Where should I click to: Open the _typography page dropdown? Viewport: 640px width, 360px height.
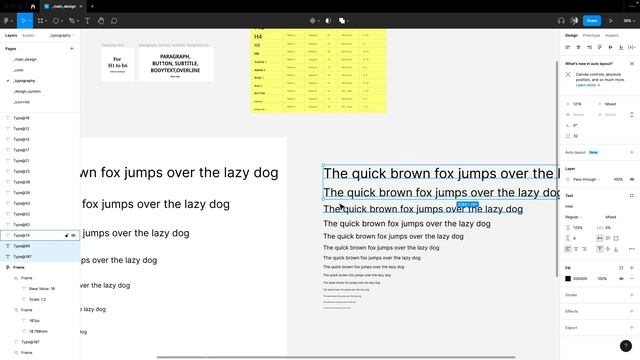(61, 36)
